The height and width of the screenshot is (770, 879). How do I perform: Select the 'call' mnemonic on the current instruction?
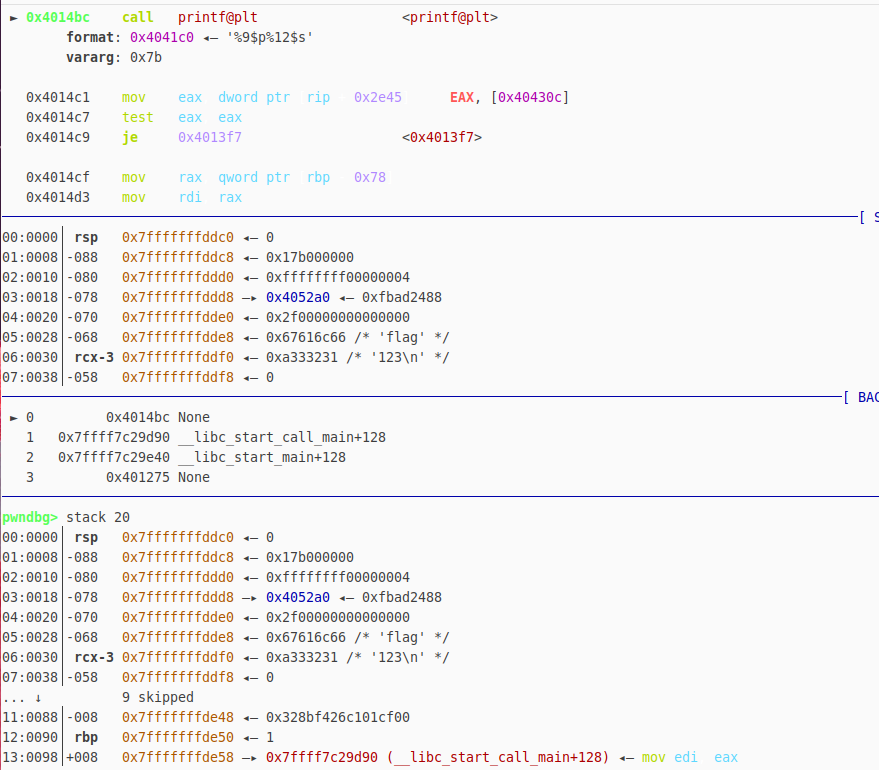click(137, 17)
